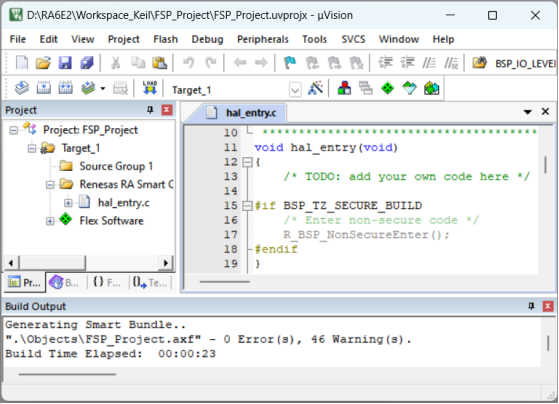
Task: Cut selection with scissors icon
Action: 116,63
